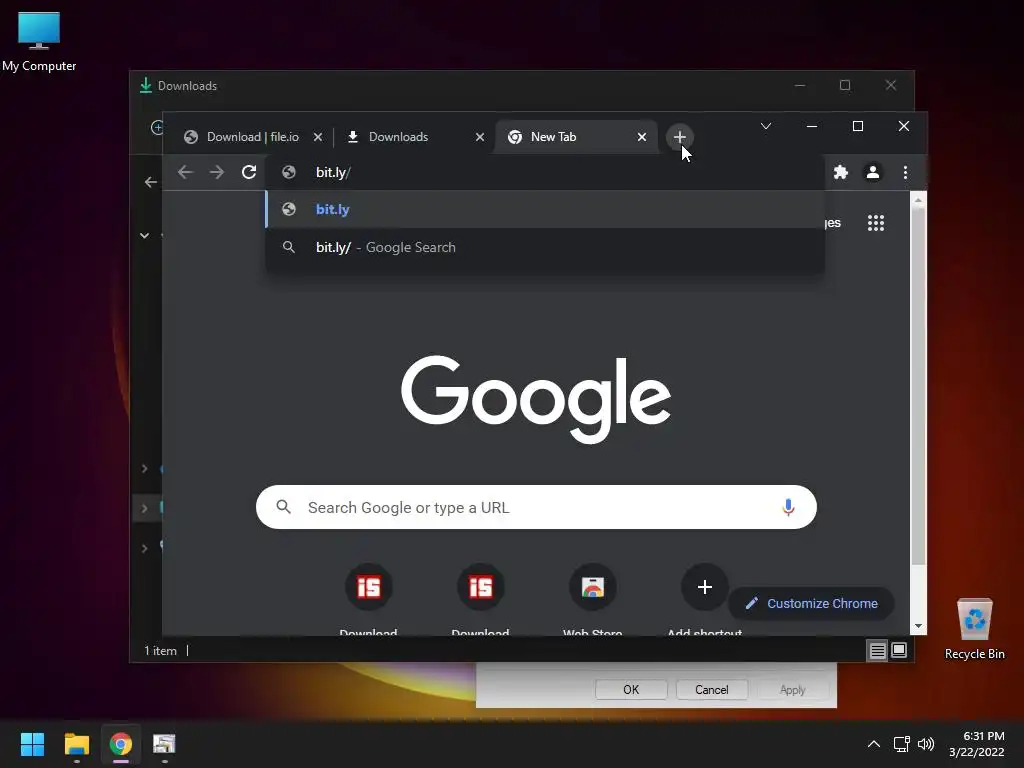
Task: Expand first collapsed Explorer tree node
Action: click(x=144, y=469)
